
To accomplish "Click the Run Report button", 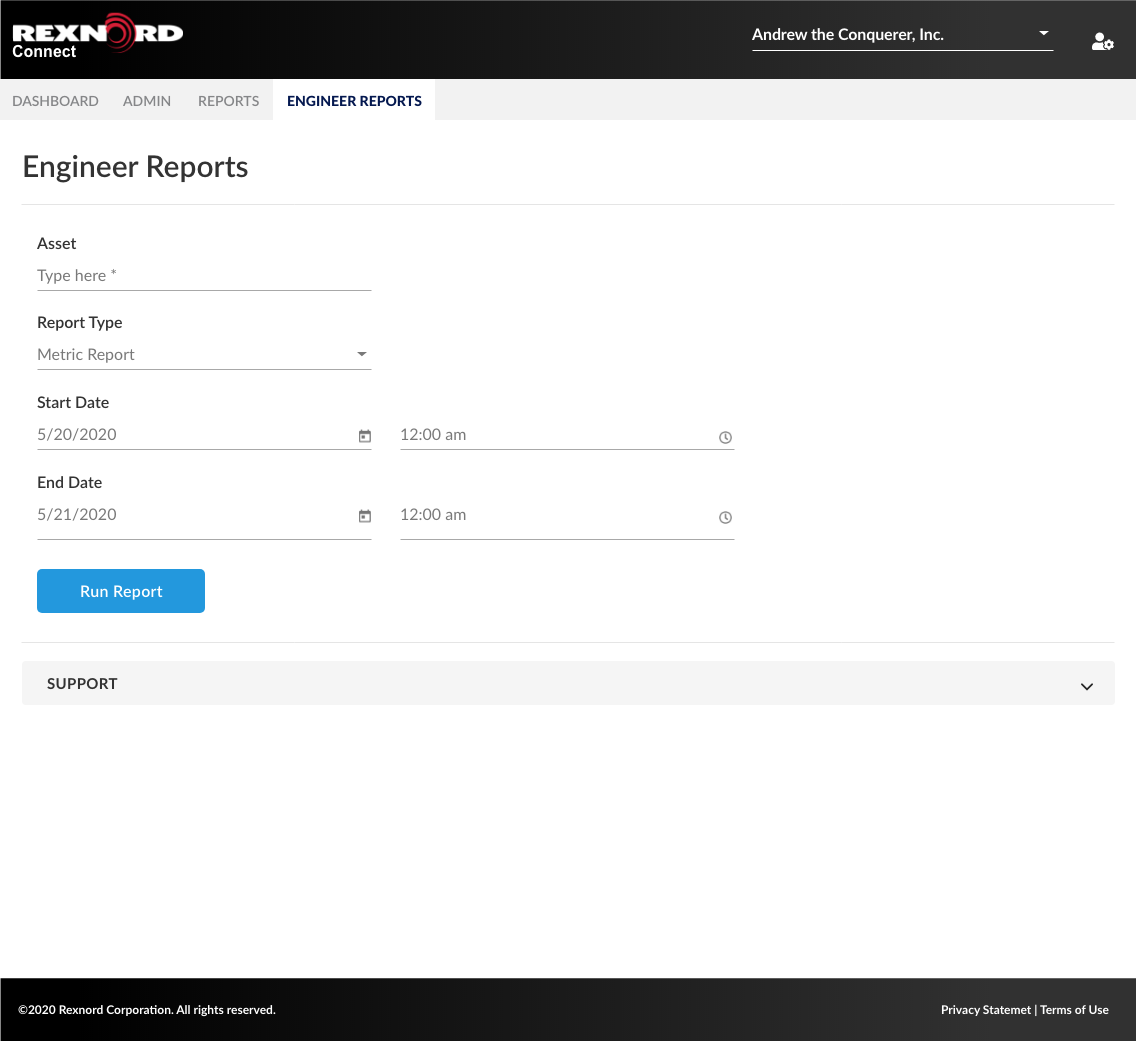I will [x=121, y=591].
